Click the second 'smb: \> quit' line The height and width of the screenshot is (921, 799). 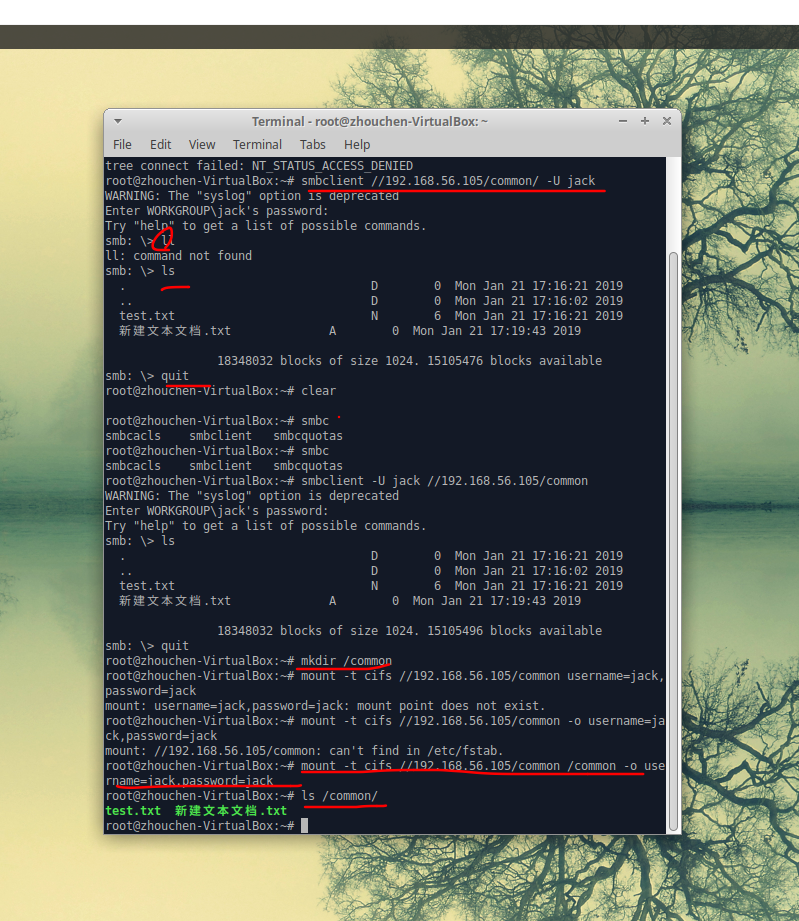(147, 646)
